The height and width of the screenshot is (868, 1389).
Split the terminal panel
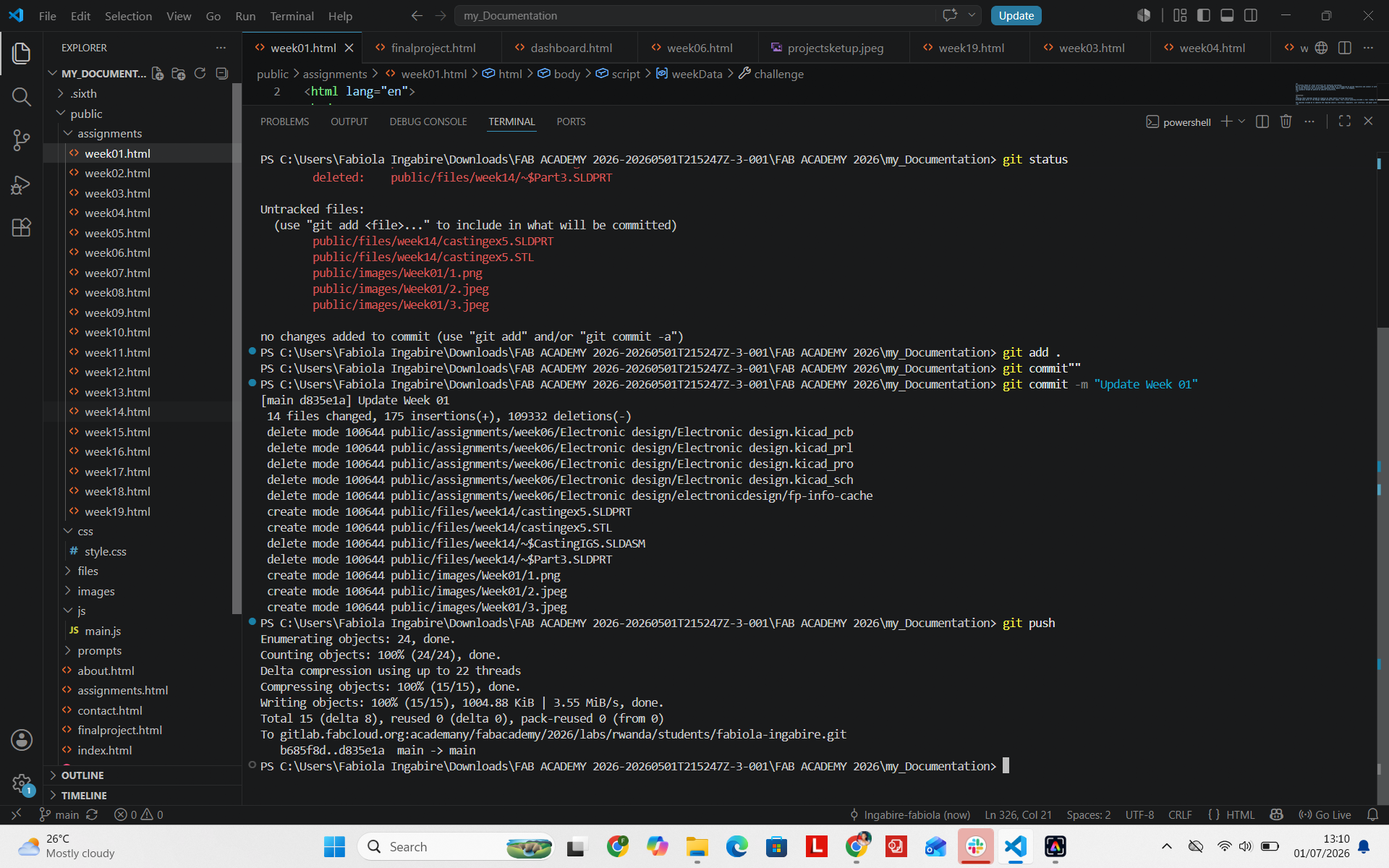(1262, 122)
